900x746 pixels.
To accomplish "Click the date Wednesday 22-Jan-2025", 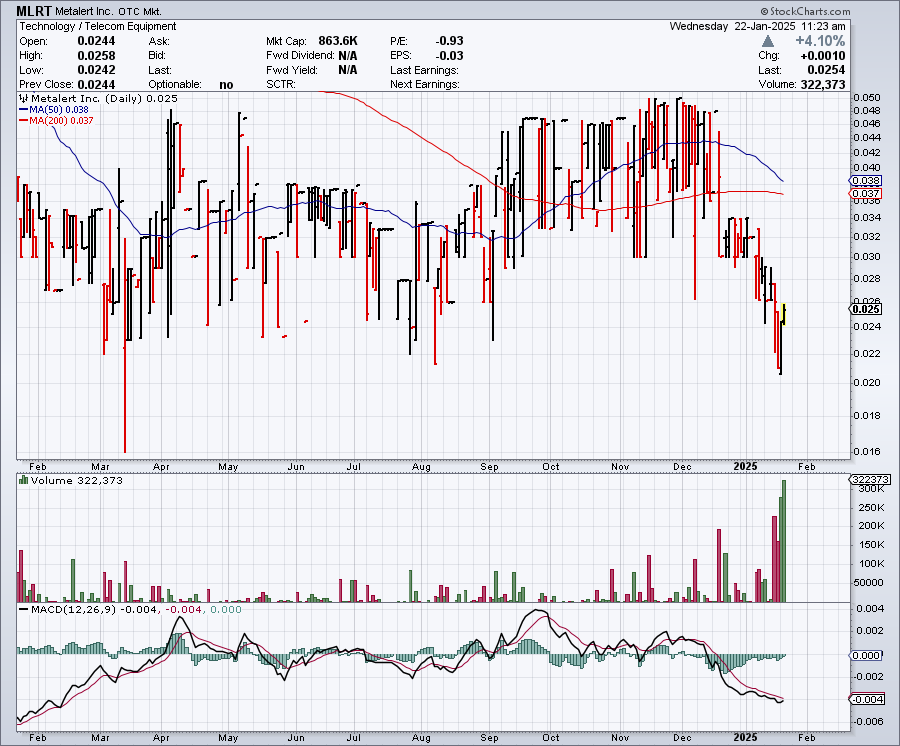I will (x=732, y=26).
